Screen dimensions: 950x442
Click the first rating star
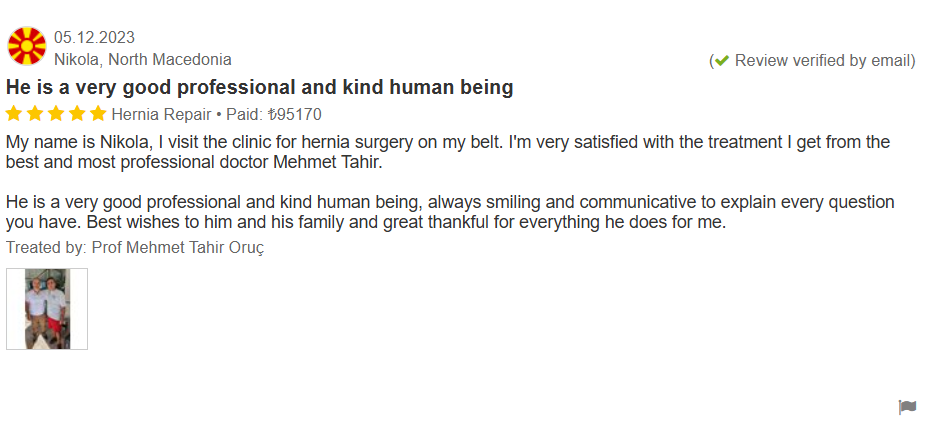[x=15, y=114]
